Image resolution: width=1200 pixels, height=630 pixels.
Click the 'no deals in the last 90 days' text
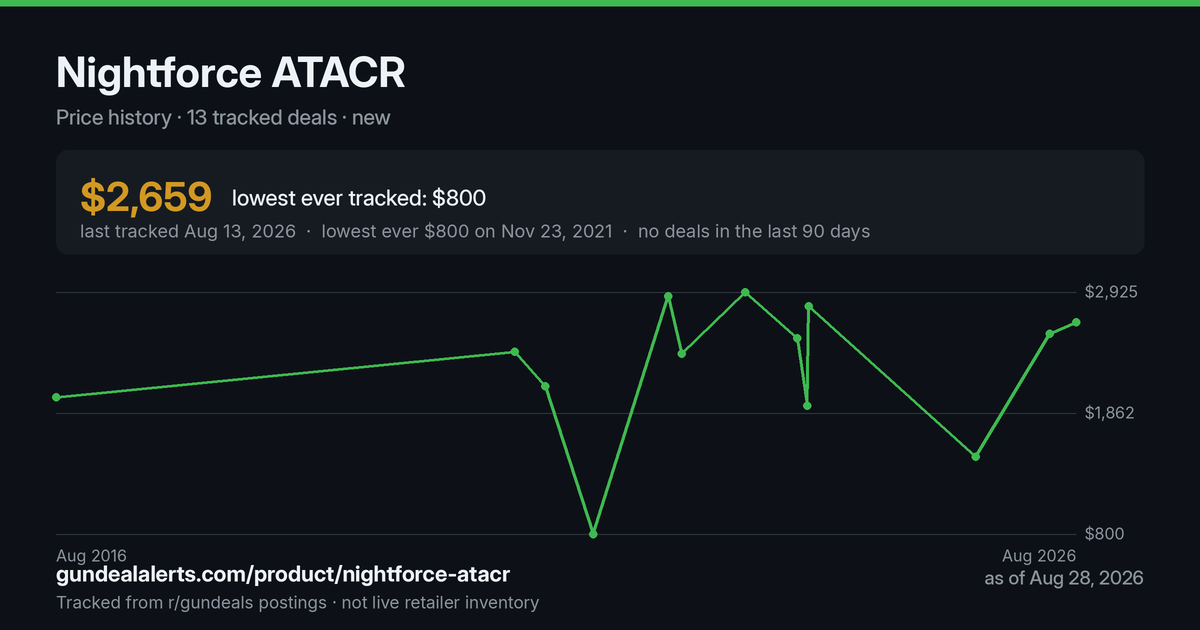(x=754, y=231)
